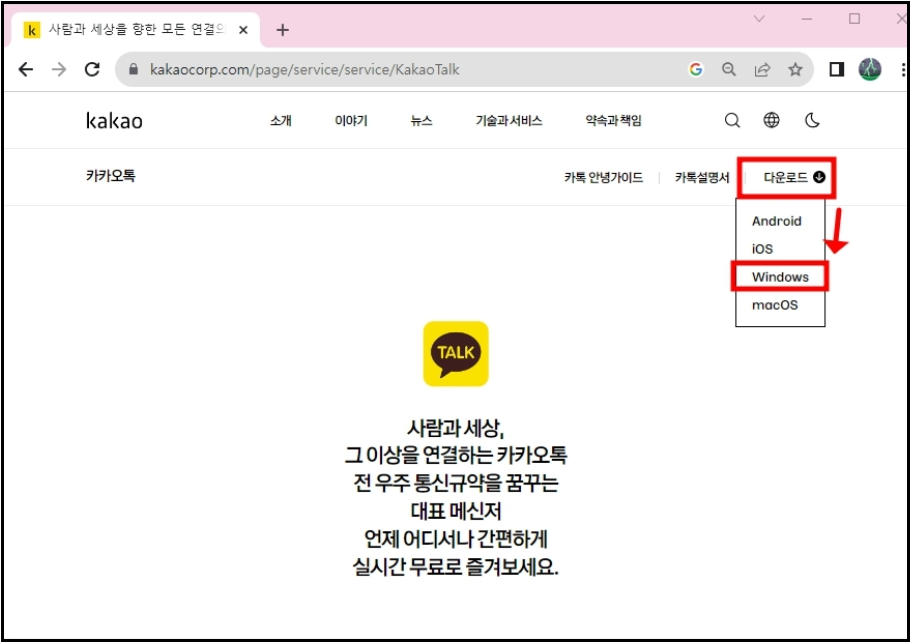Screen dimensions: 910x642
Task: Share this page with the share icon
Action: [762, 70]
